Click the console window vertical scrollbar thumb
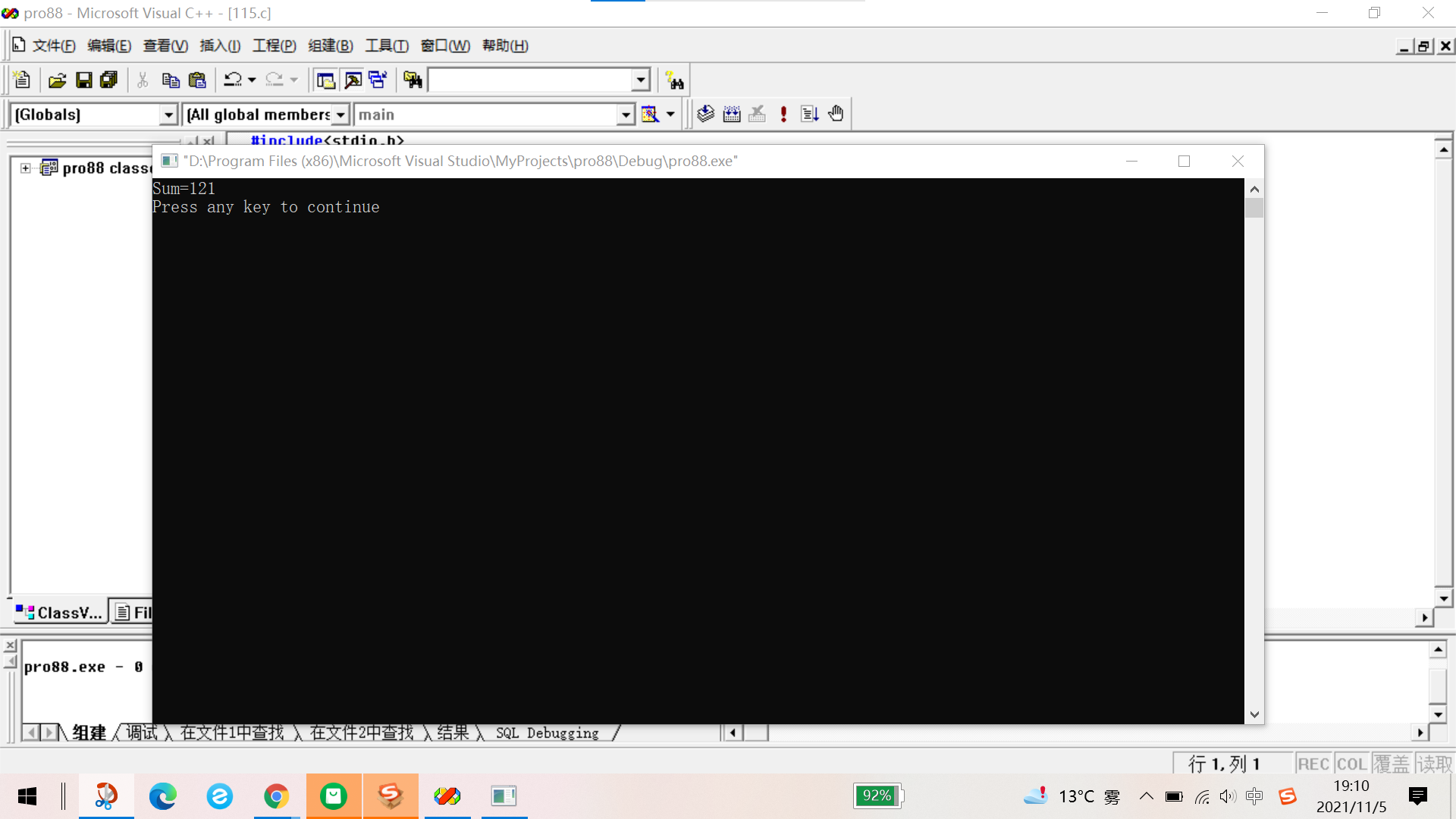The image size is (1456, 819). pyautogui.click(x=1254, y=208)
